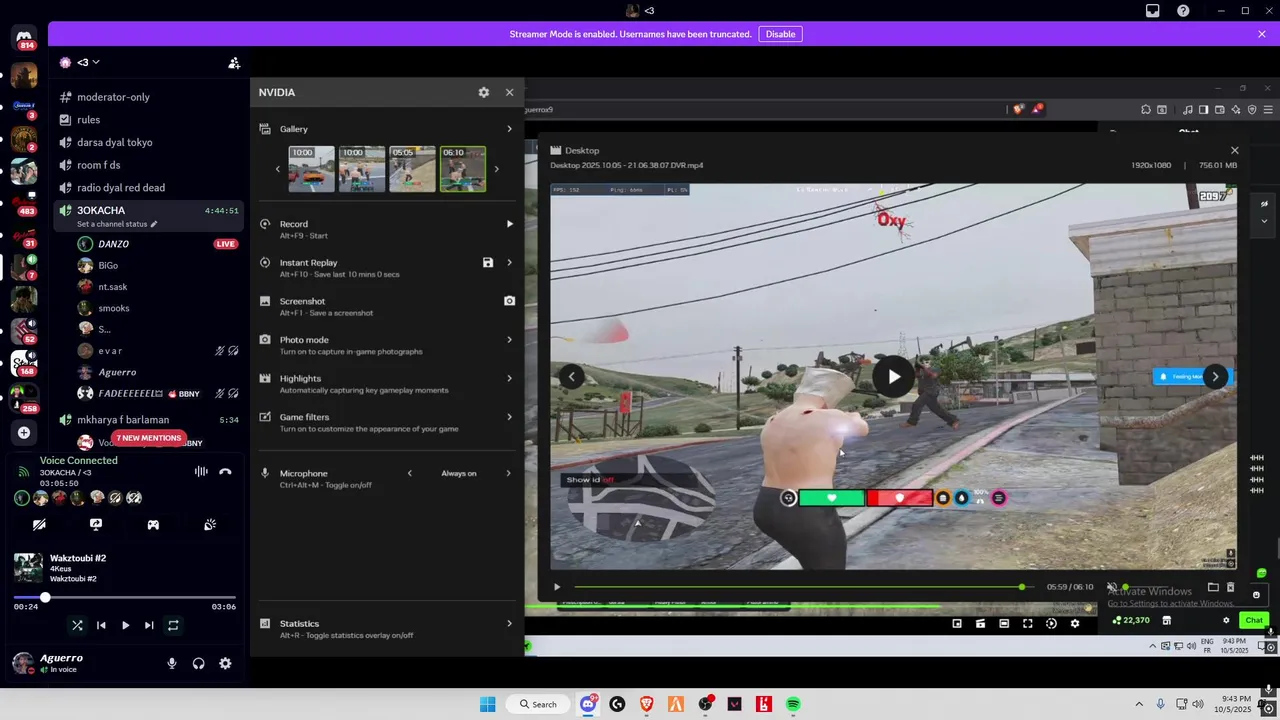Capture a screenshot with camera icon
Viewport: 1280px width, 720px height.
(x=509, y=301)
